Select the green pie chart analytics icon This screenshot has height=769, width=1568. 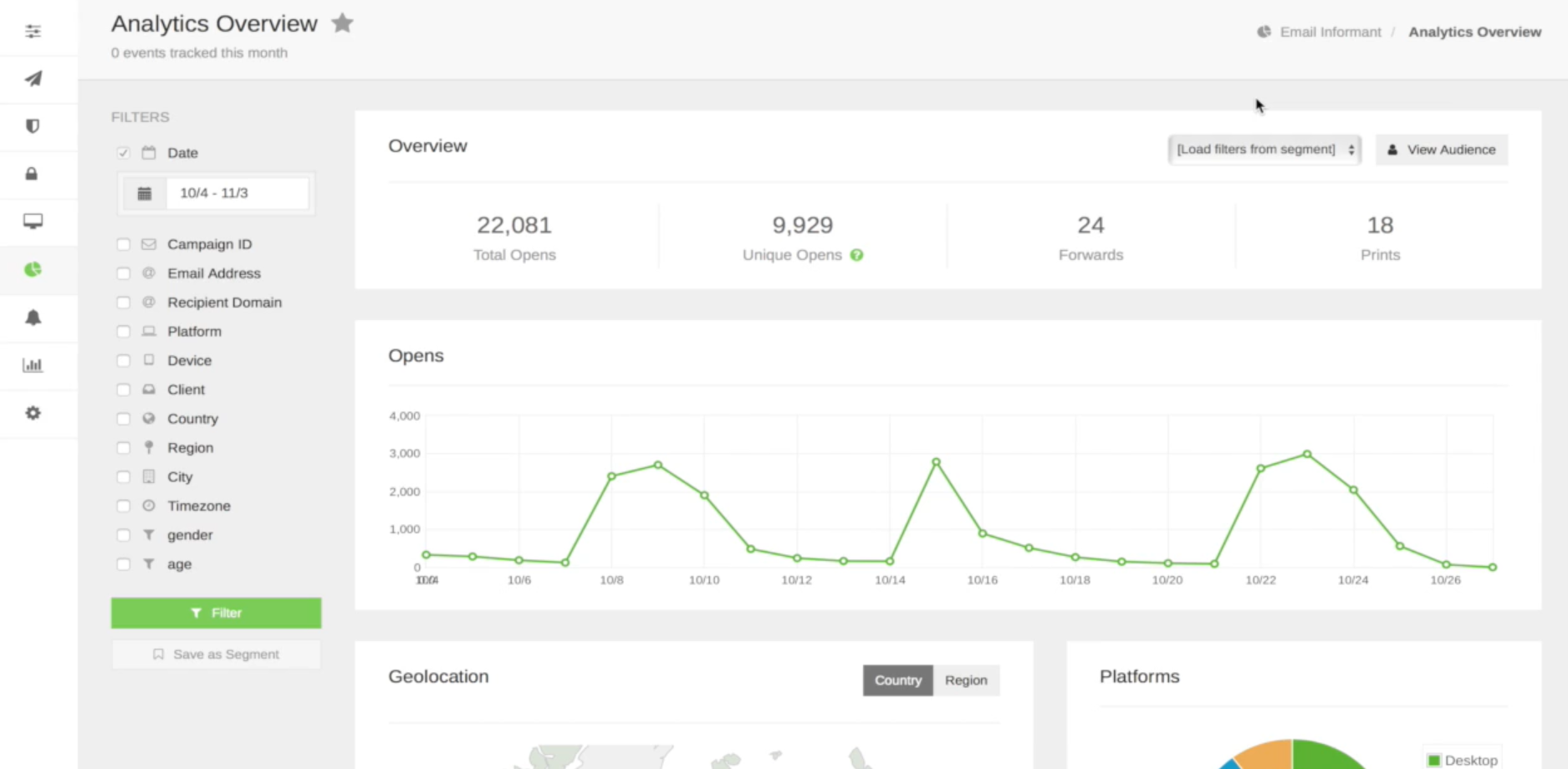[x=33, y=269]
